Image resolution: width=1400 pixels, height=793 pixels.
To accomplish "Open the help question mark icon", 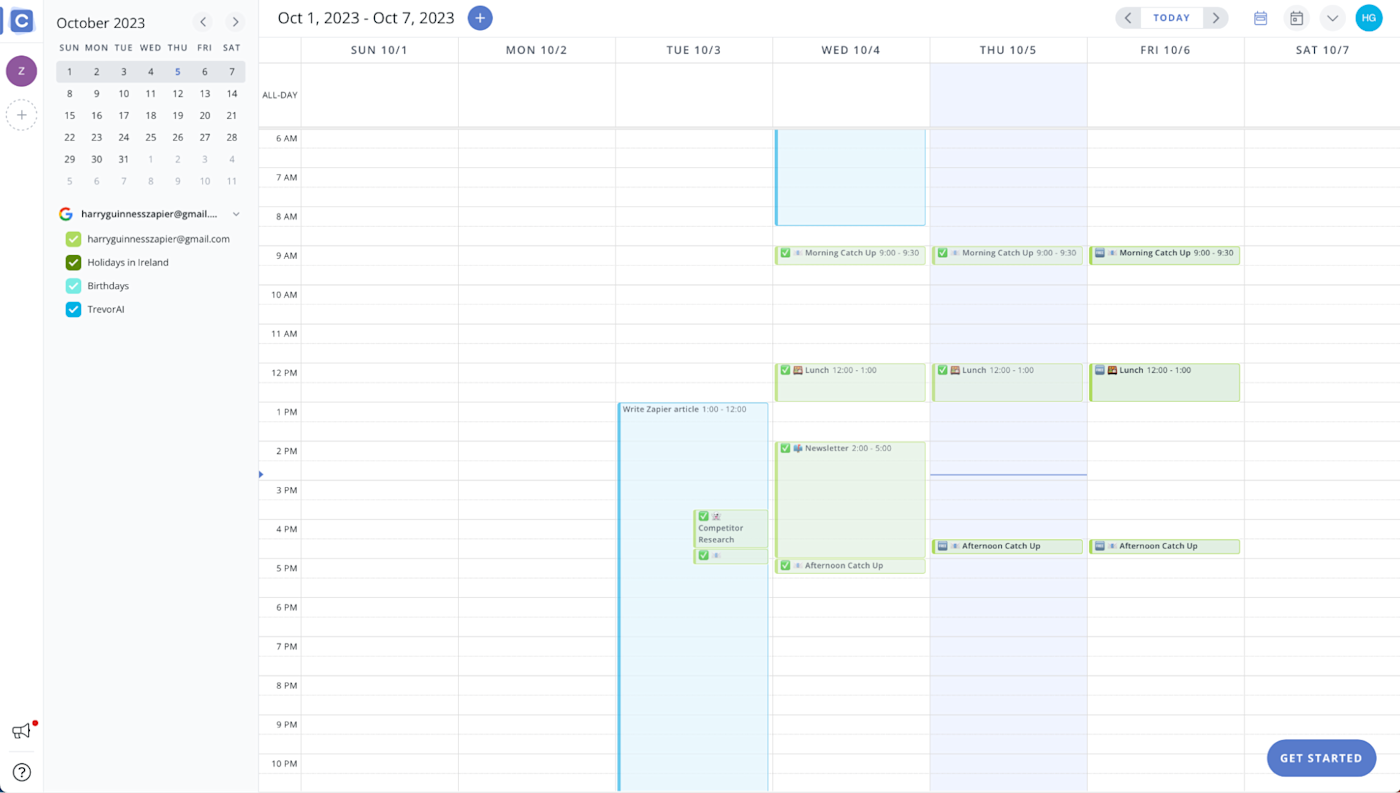I will point(21,772).
